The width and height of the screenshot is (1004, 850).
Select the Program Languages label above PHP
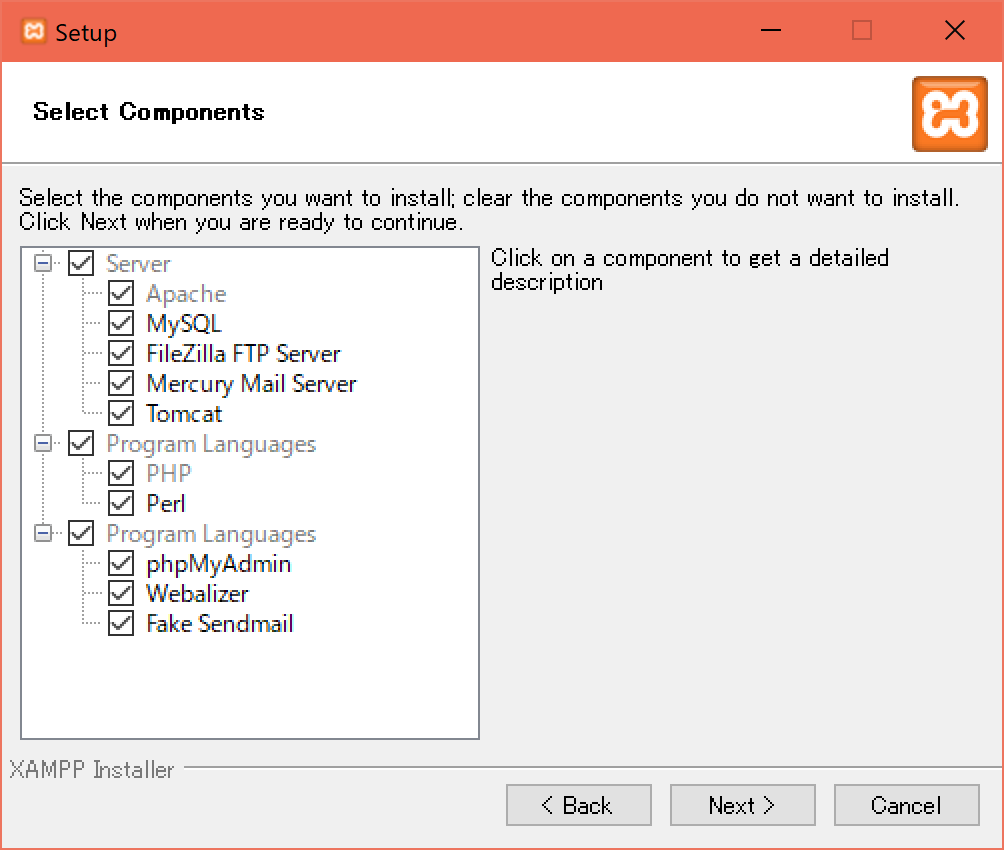coord(211,445)
